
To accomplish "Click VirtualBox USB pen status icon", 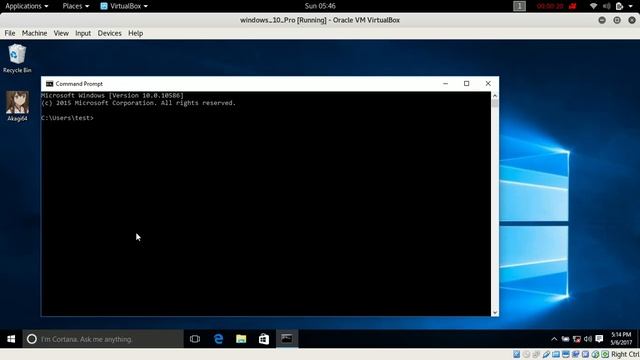I will tap(546, 354).
